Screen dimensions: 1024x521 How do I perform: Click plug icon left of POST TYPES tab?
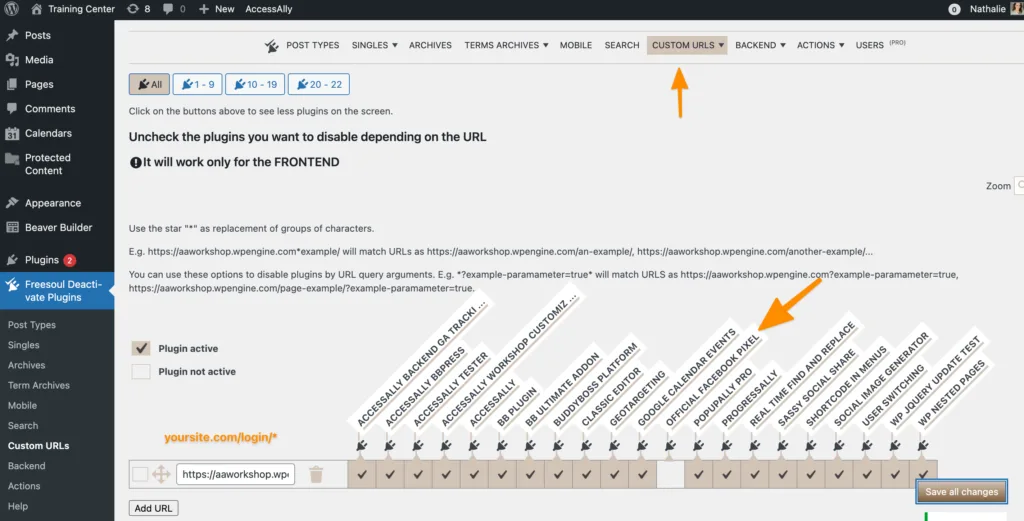coord(272,46)
